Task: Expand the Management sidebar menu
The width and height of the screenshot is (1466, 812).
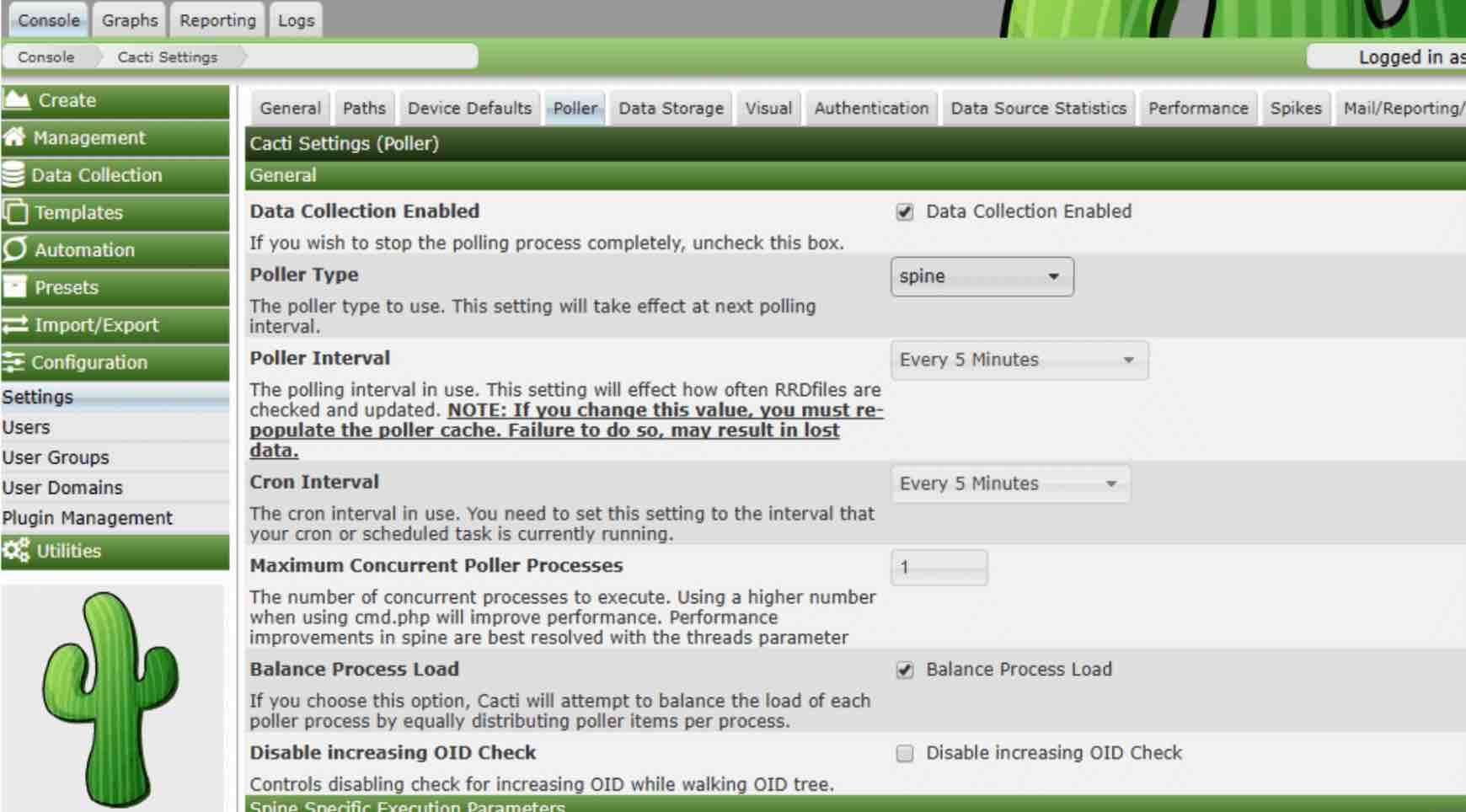Action: (x=115, y=137)
